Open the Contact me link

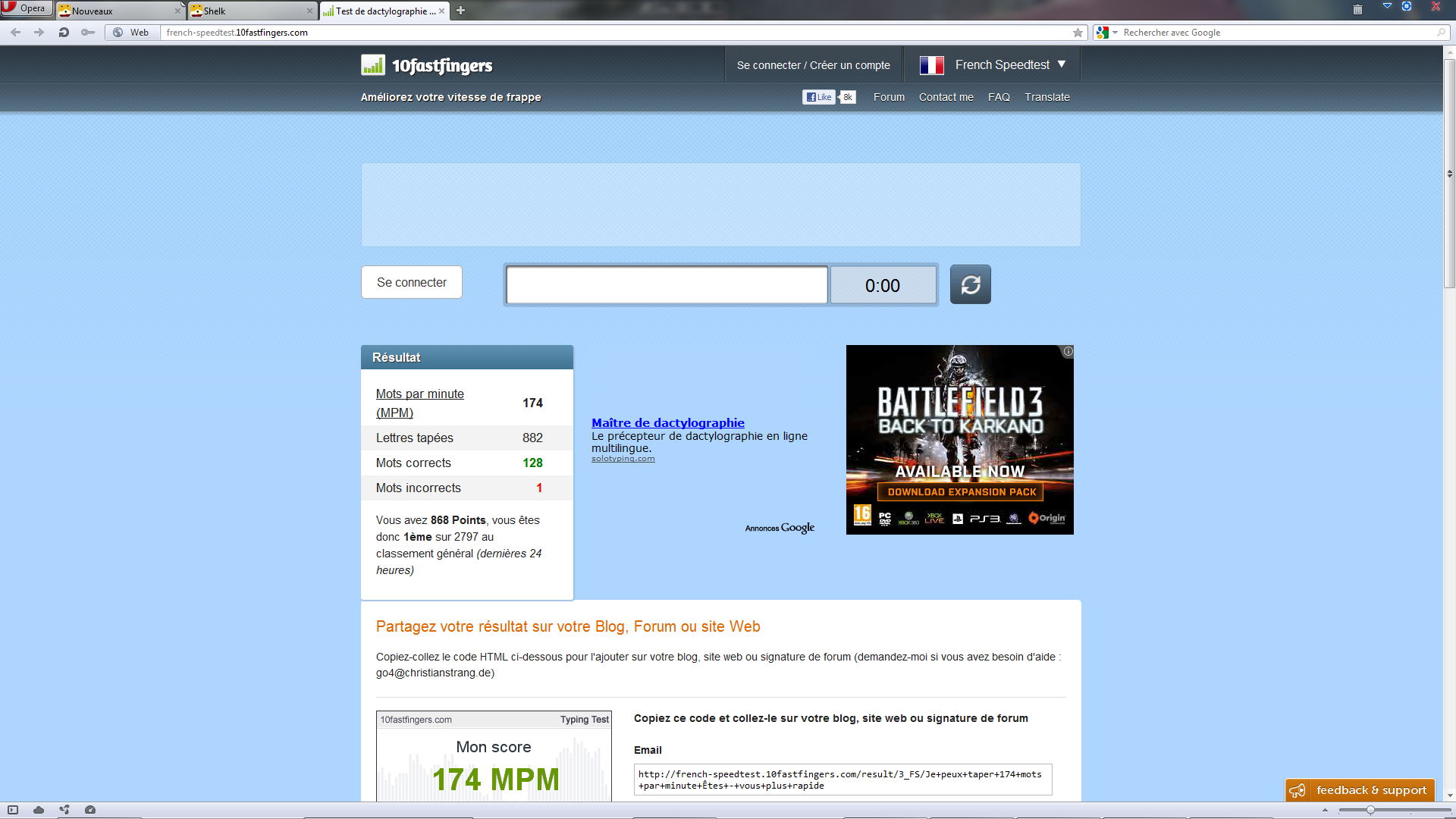(x=946, y=97)
